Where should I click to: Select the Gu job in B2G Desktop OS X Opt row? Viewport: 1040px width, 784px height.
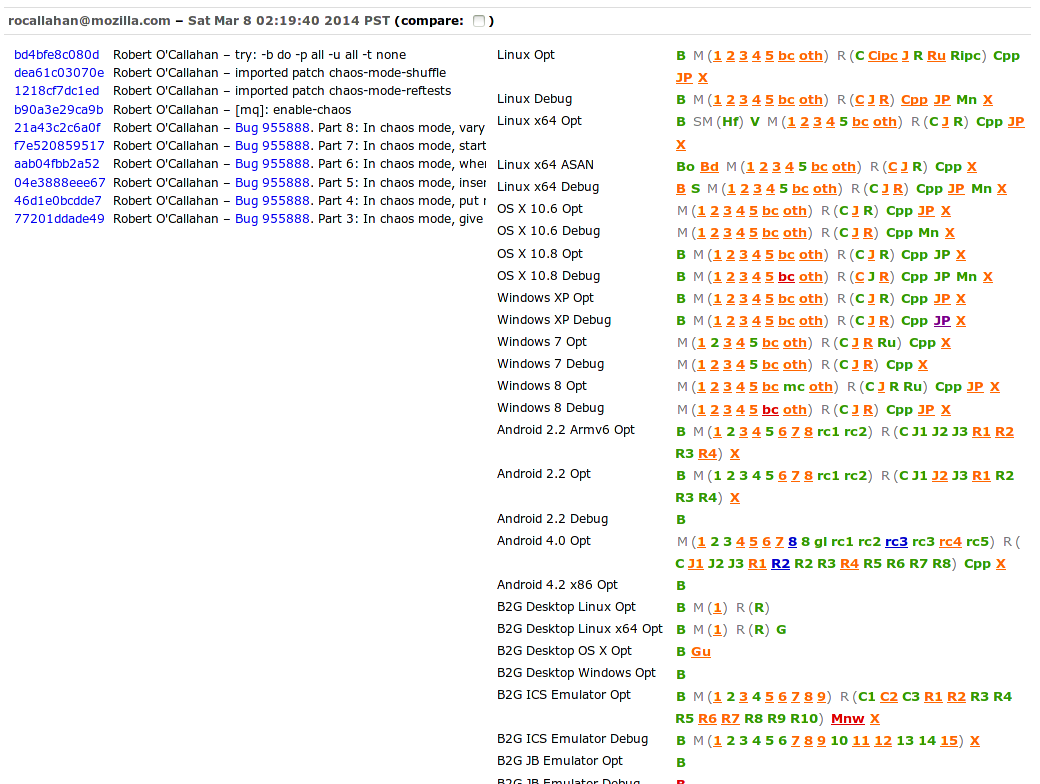point(701,651)
